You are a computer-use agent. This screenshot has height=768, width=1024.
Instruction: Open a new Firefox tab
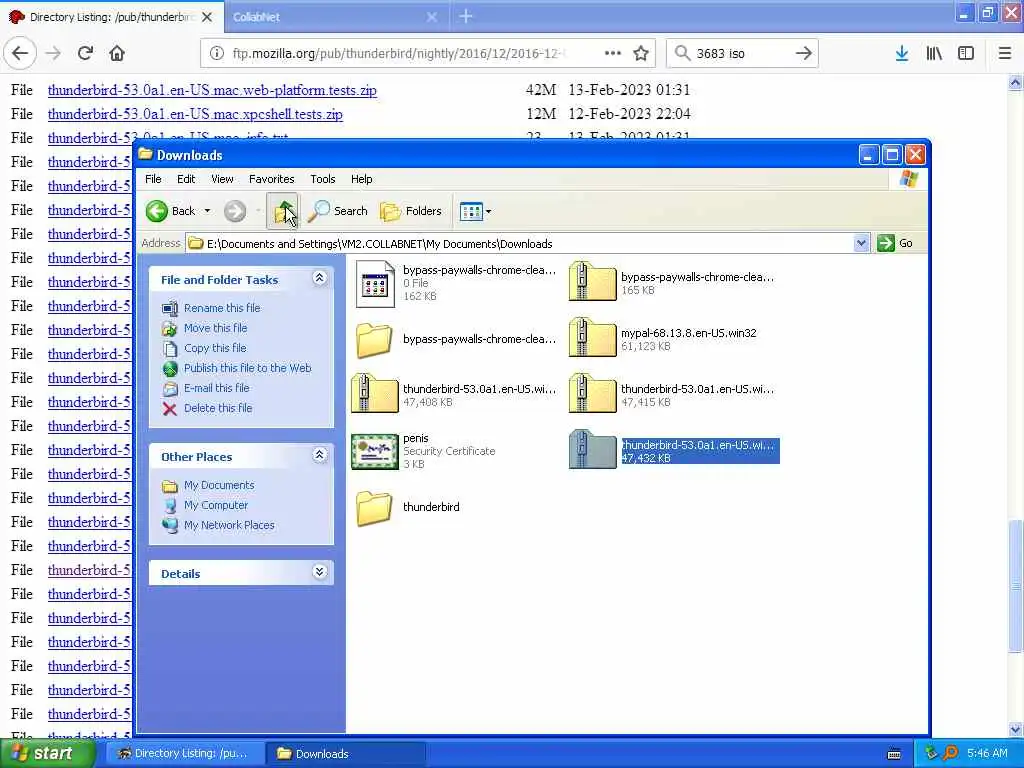coord(466,16)
